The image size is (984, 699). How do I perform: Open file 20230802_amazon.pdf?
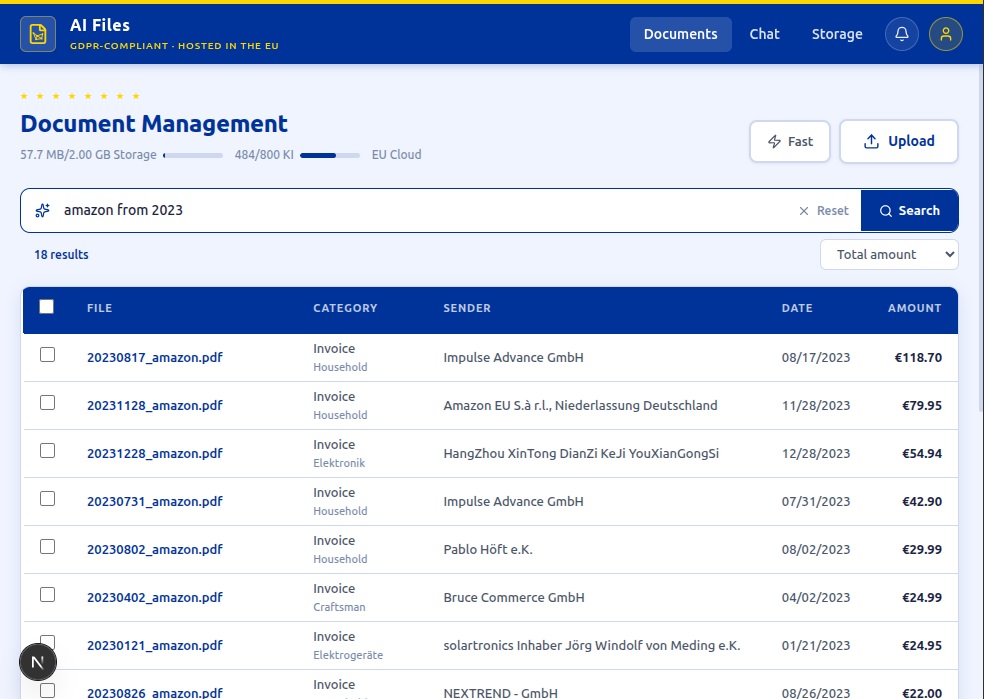pyautogui.click(x=154, y=549)
